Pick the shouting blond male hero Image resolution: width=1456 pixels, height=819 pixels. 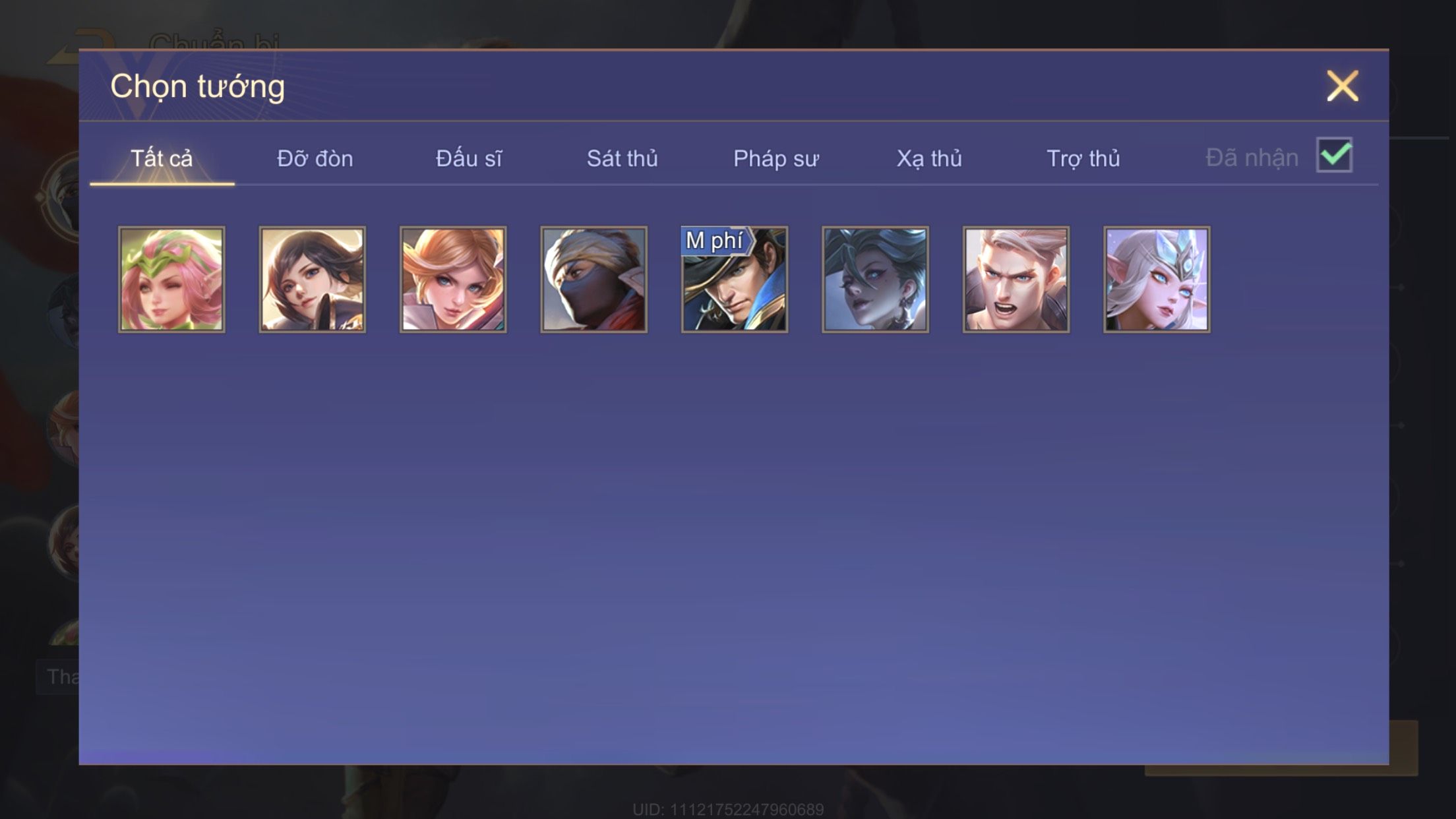coord(1016,280)
